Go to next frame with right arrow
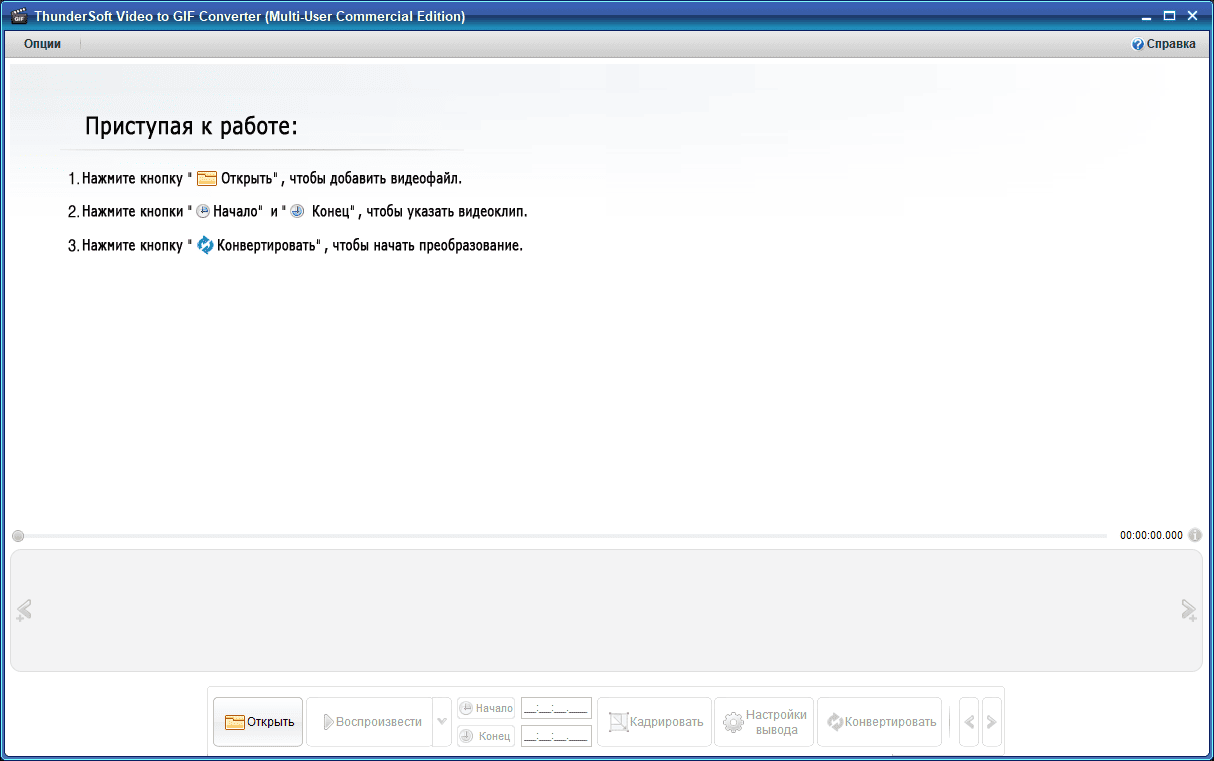 (x=991, y=722)
